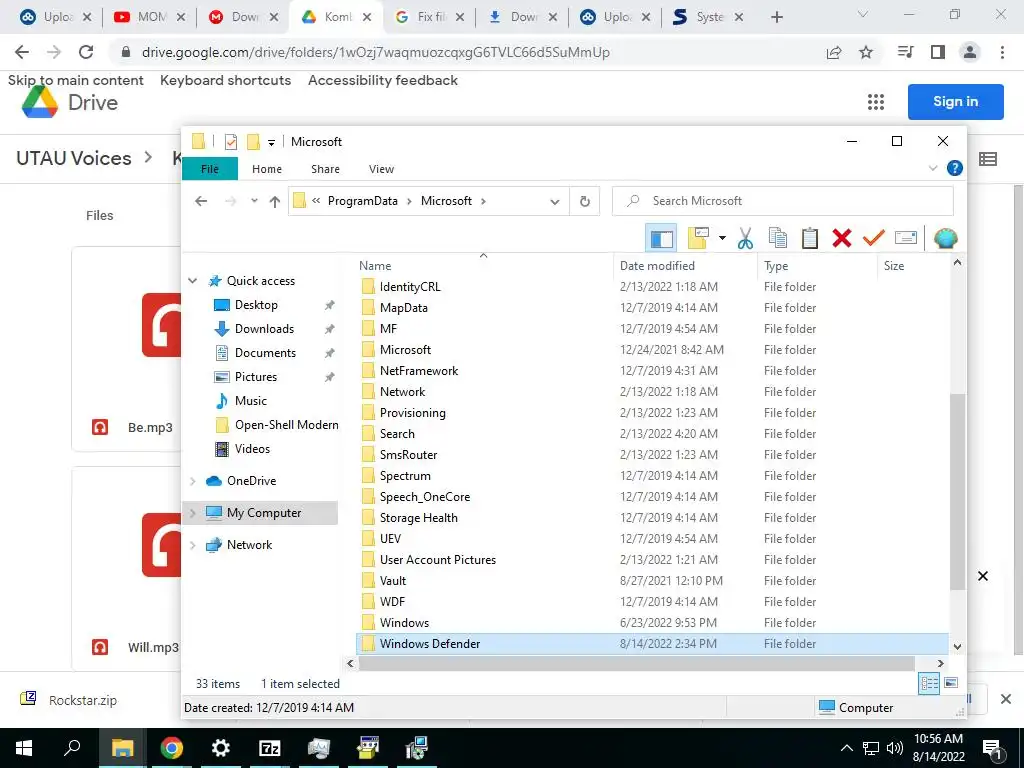Switch to the Share ribbon tab
Viewport: 1024px width, 768px height.
click(325, 169)
